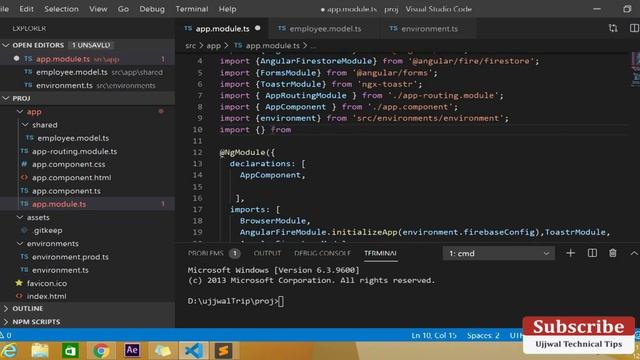Open Internet Explorer from the taskbar

pos(9,350)
